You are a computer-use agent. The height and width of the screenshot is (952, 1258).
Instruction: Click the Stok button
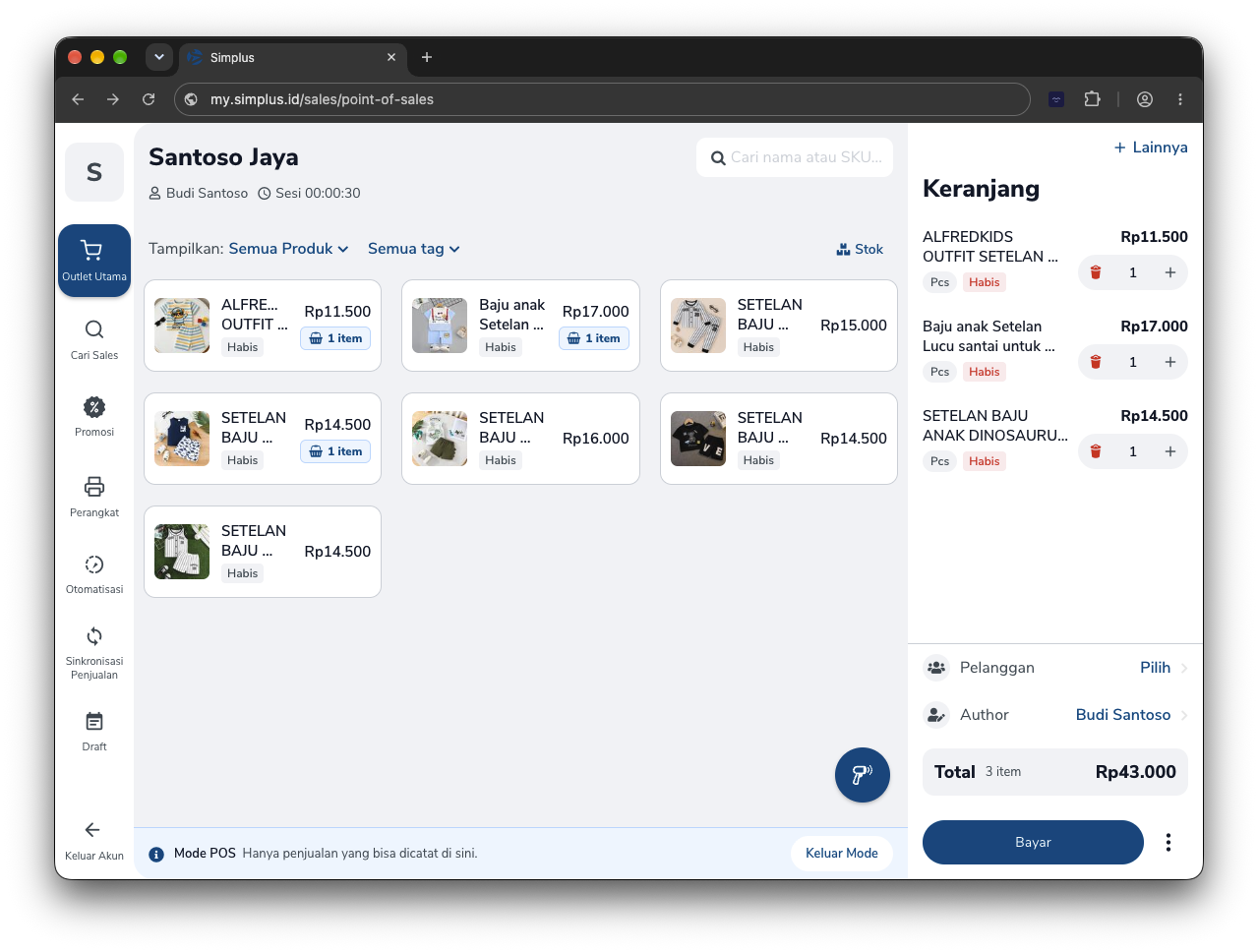point(860,249)
